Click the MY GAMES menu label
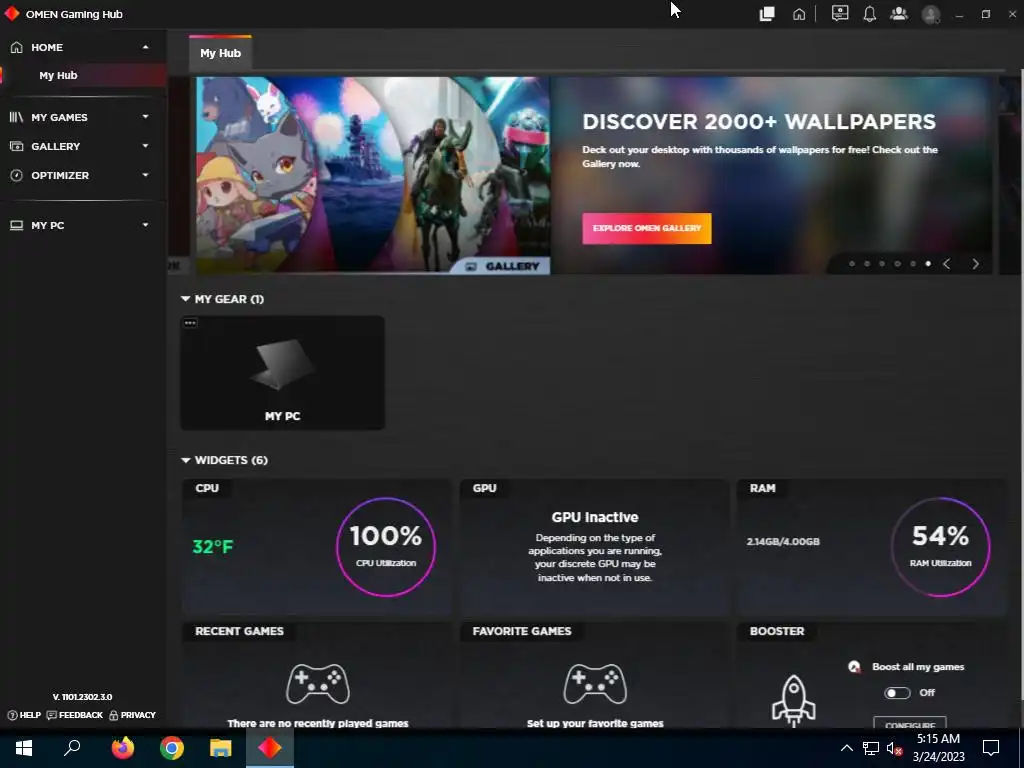This screenshot has height=768, width=1024. point(59,117)
